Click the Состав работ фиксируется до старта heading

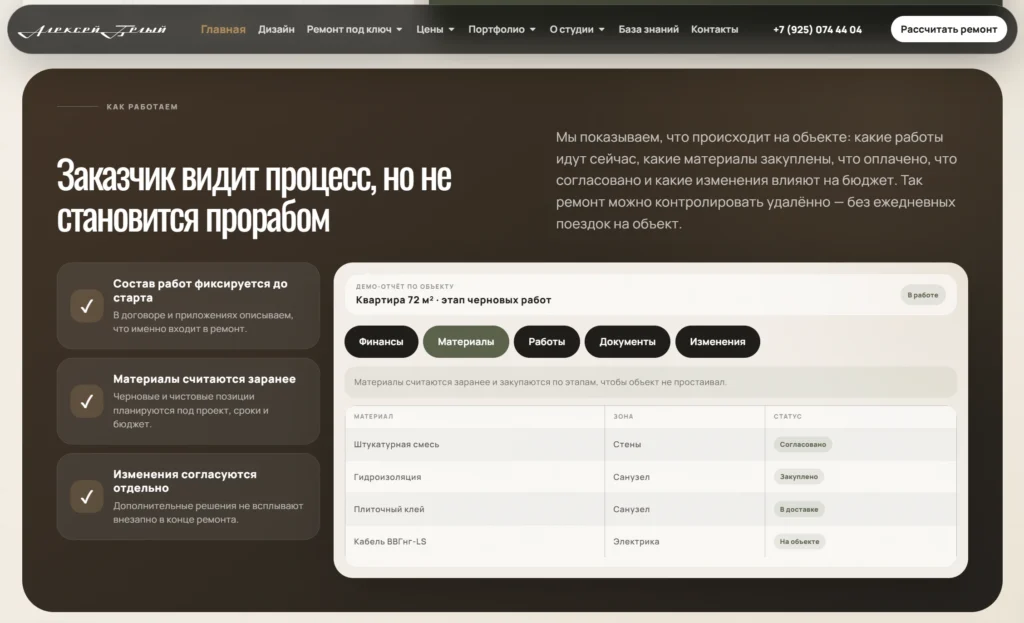pos(200,291)
